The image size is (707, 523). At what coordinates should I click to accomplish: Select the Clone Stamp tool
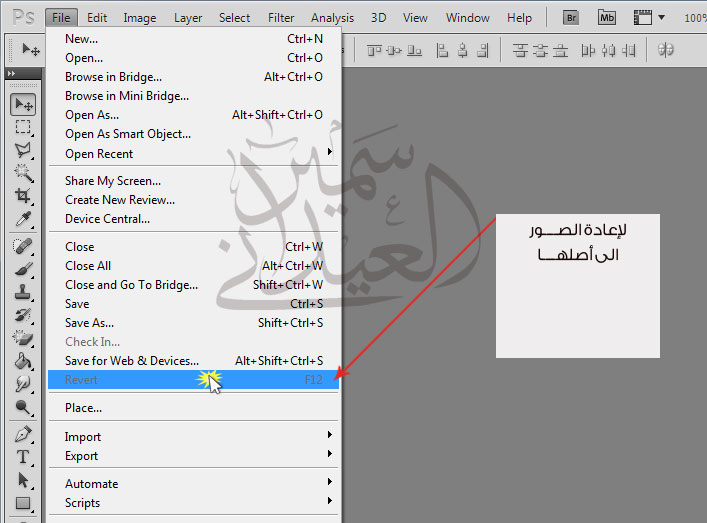click(23, 292)
